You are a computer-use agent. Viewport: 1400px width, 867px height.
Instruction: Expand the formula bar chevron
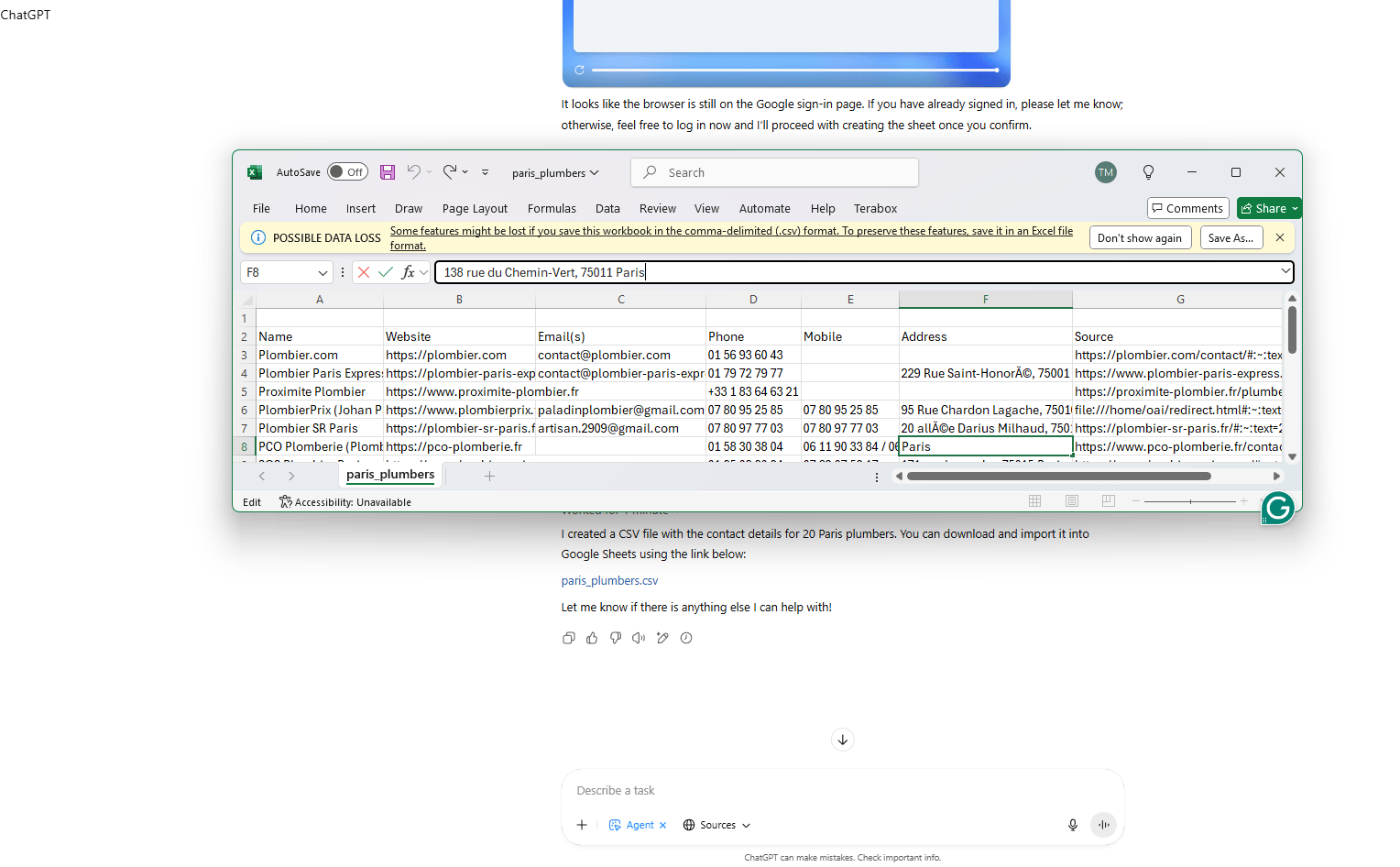click(x=1285, y=271)
